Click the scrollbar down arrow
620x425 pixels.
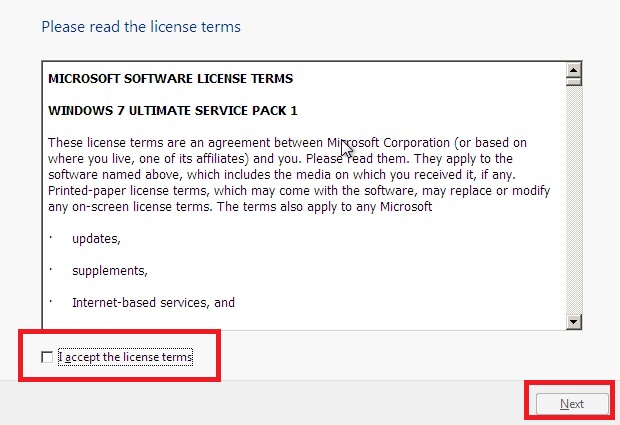point(573,321)
